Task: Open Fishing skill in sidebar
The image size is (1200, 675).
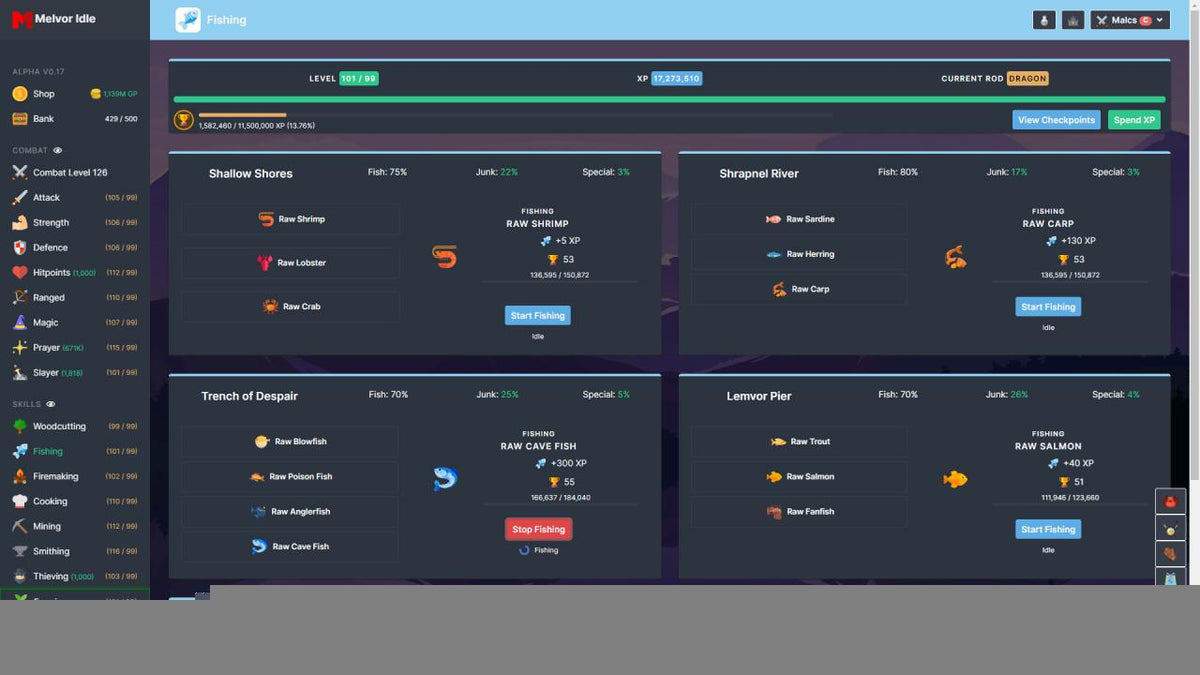Action: (74, 451)
